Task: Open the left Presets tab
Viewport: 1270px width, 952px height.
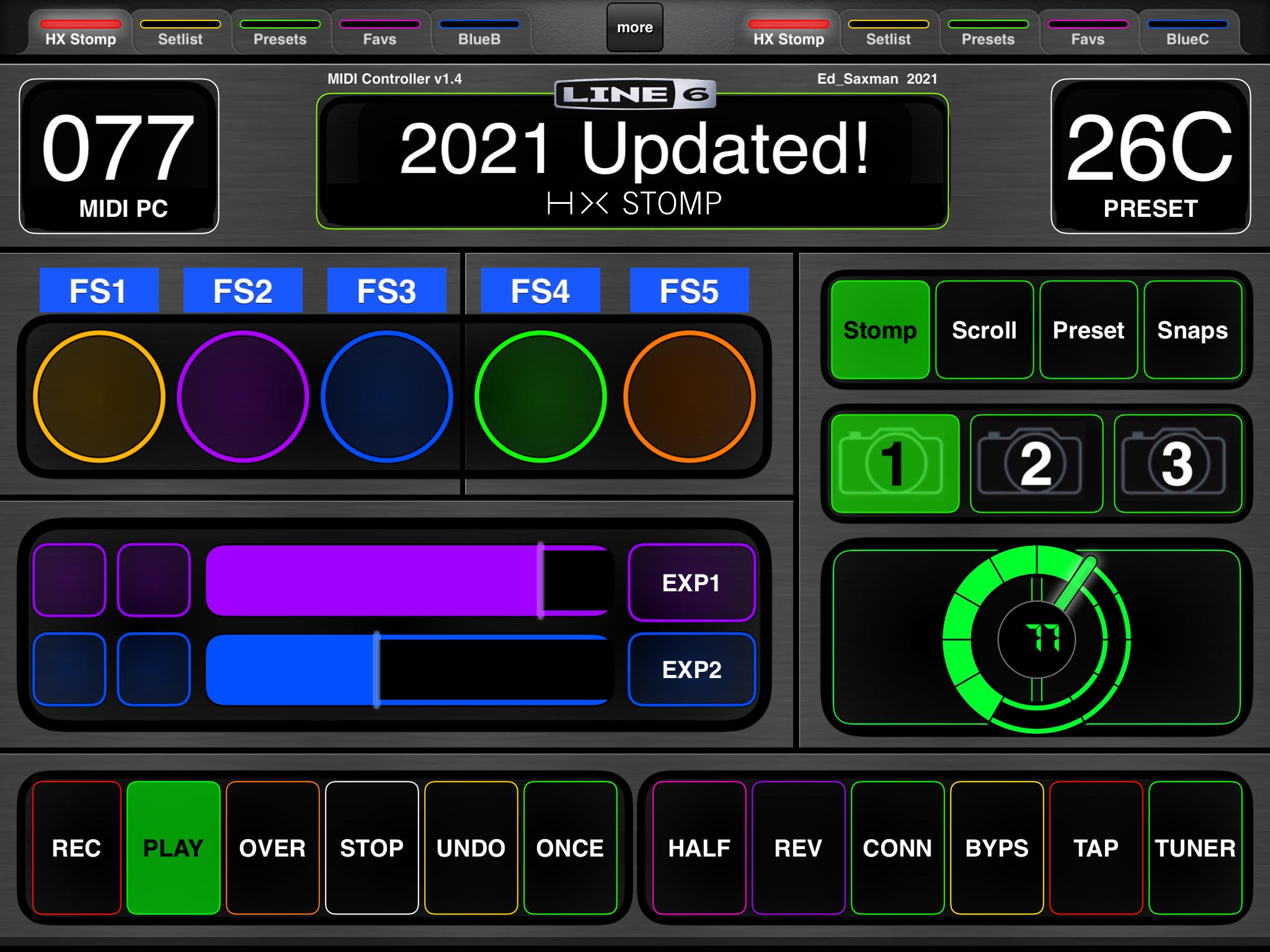Action: pos(280,32)
